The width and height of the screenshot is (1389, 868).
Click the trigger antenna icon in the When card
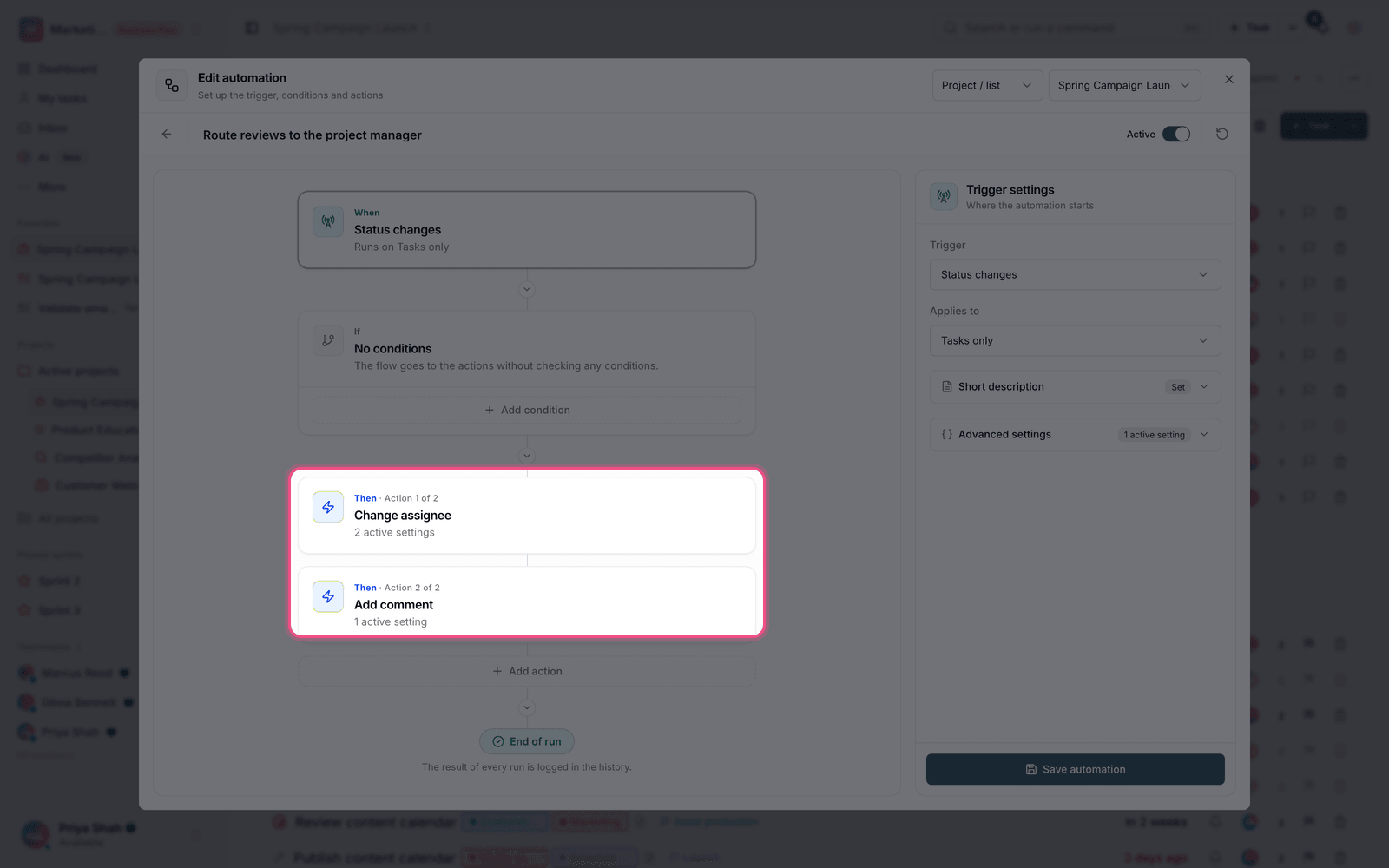328,221
